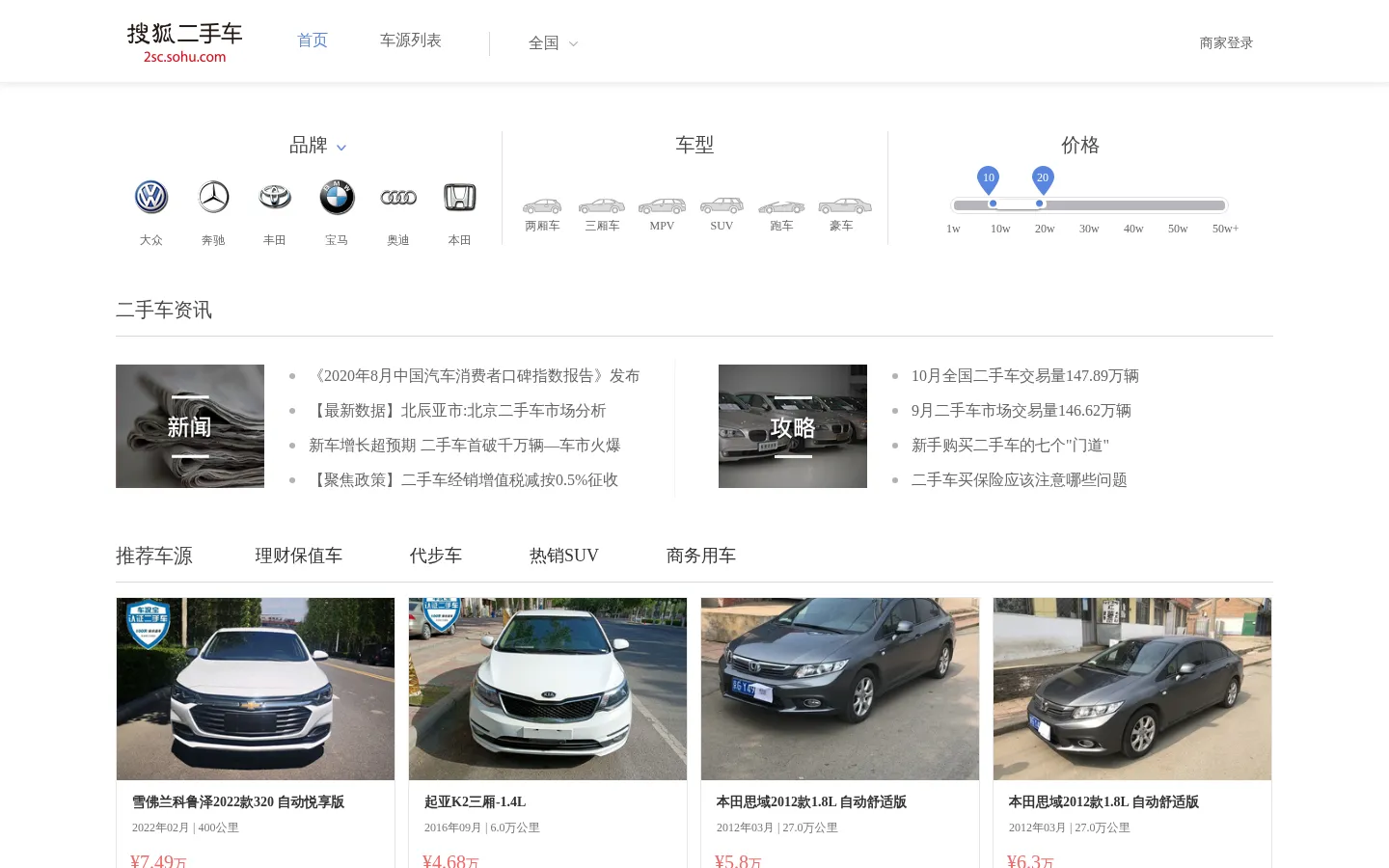
Task: Read 新手购买二手车的七个"门道" guide
Action: (x=1010, y=446)
